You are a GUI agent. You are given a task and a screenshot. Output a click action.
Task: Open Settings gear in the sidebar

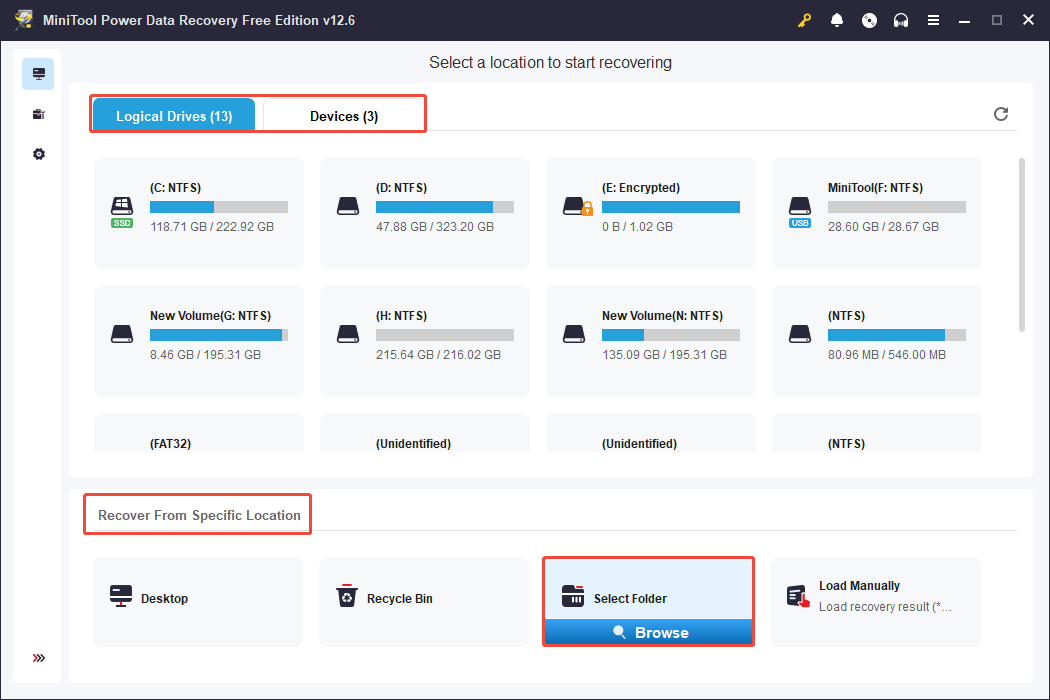(x=37, y=153)
